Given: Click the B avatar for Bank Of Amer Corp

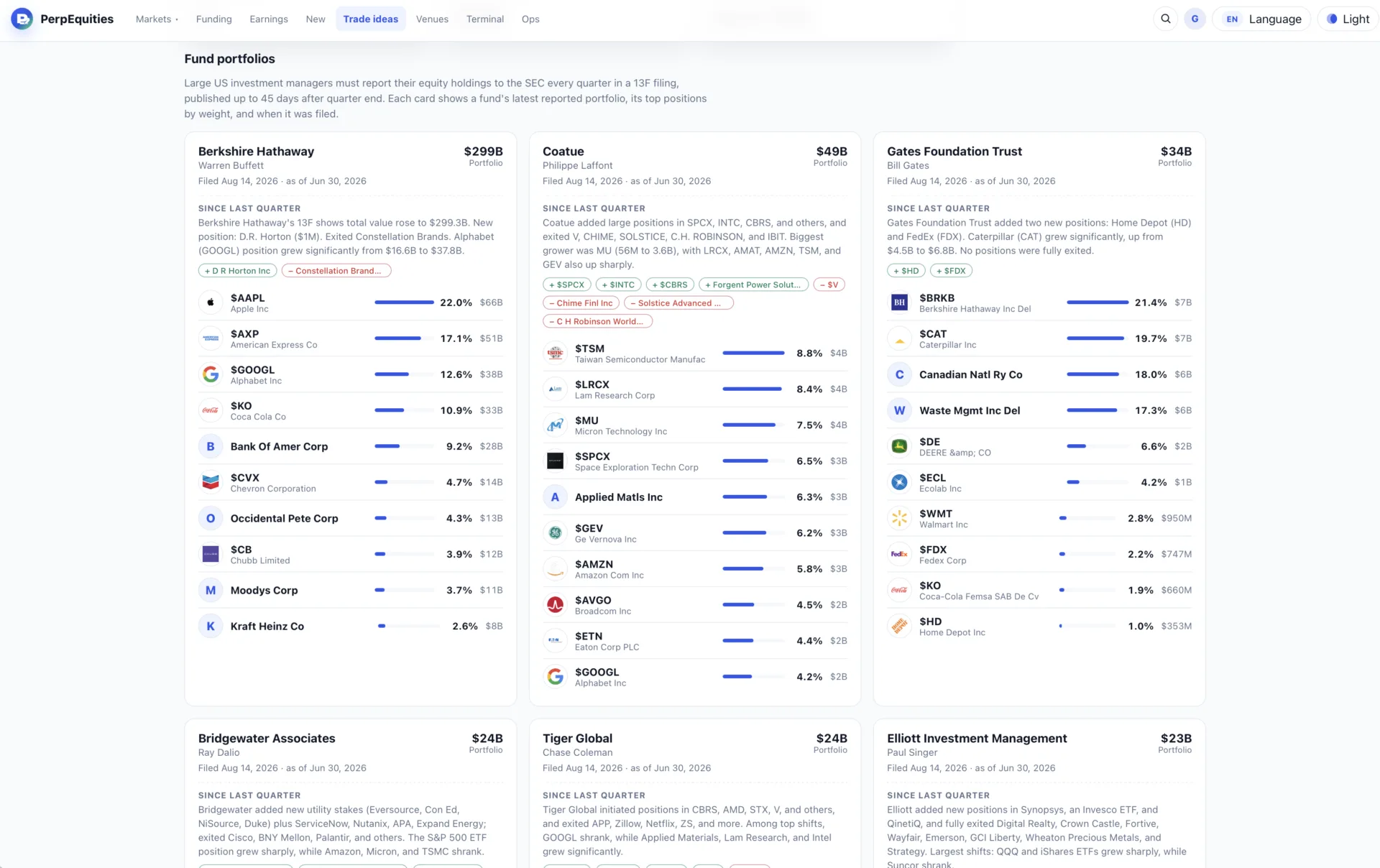Looking at the screenshot, I should point(211,446).
